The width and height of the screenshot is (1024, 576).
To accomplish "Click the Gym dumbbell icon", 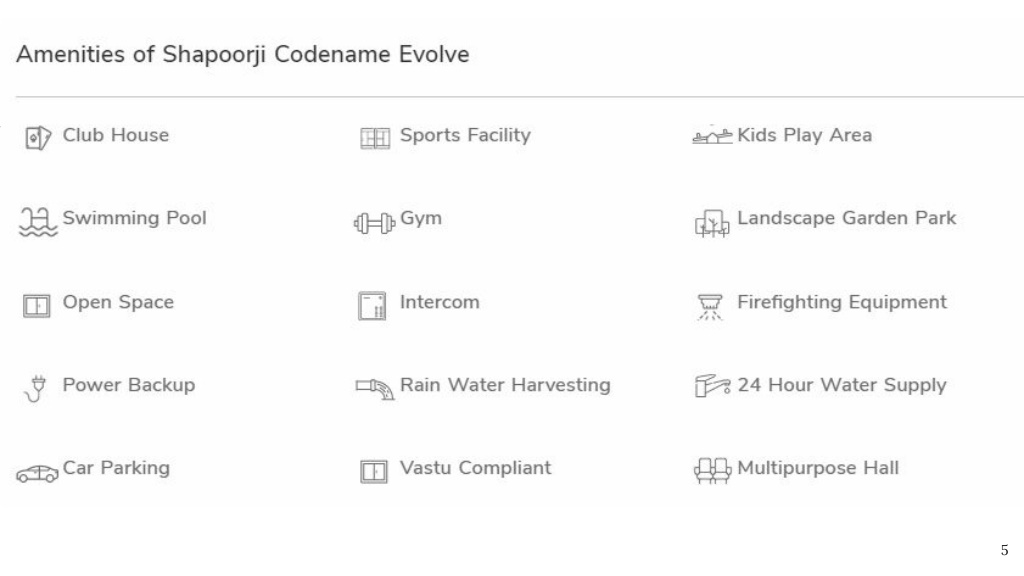I will [x=374, y=223].
